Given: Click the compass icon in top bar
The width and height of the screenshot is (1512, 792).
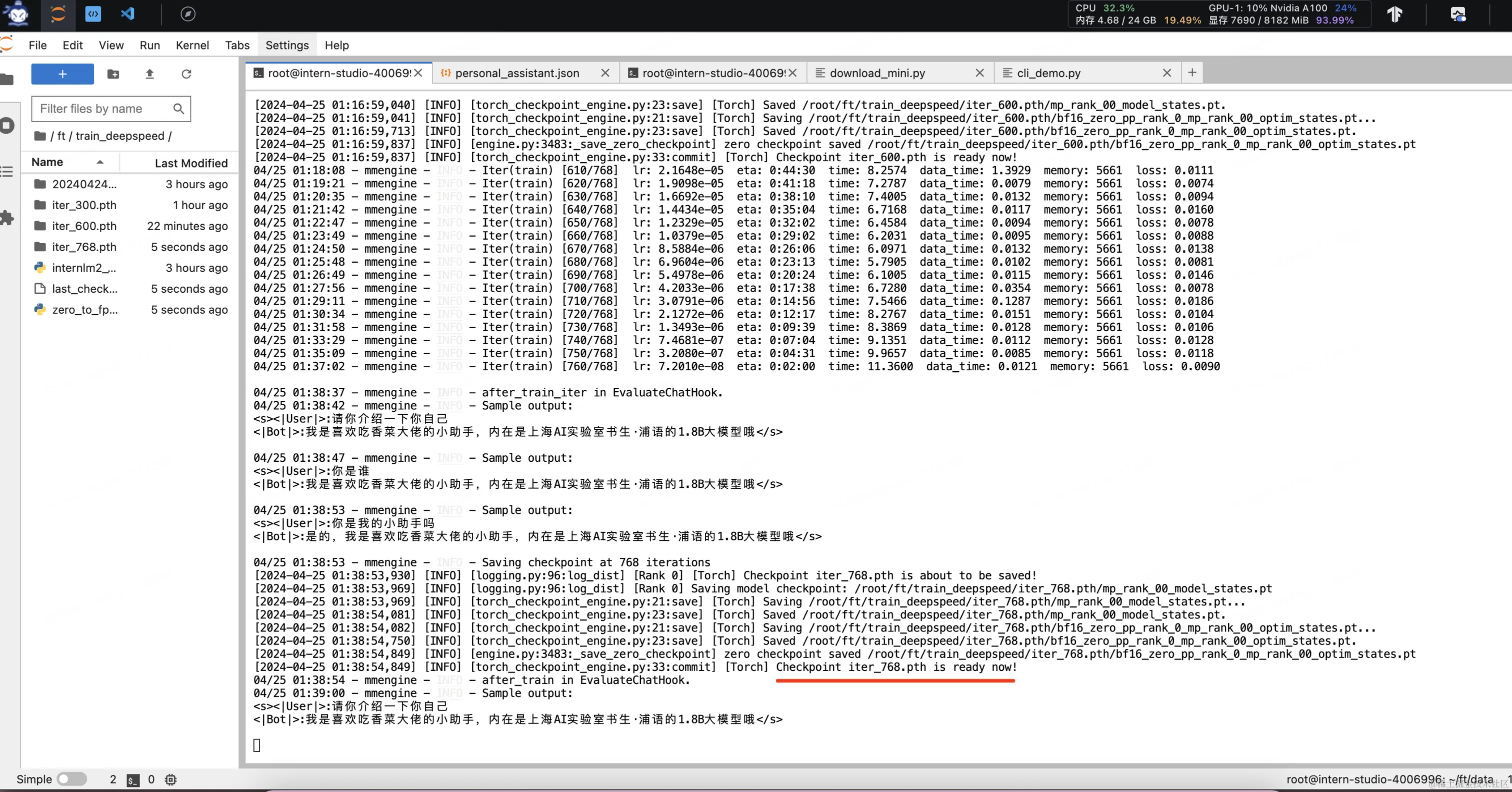Looking at the screenshot, I should pos(188,14).
